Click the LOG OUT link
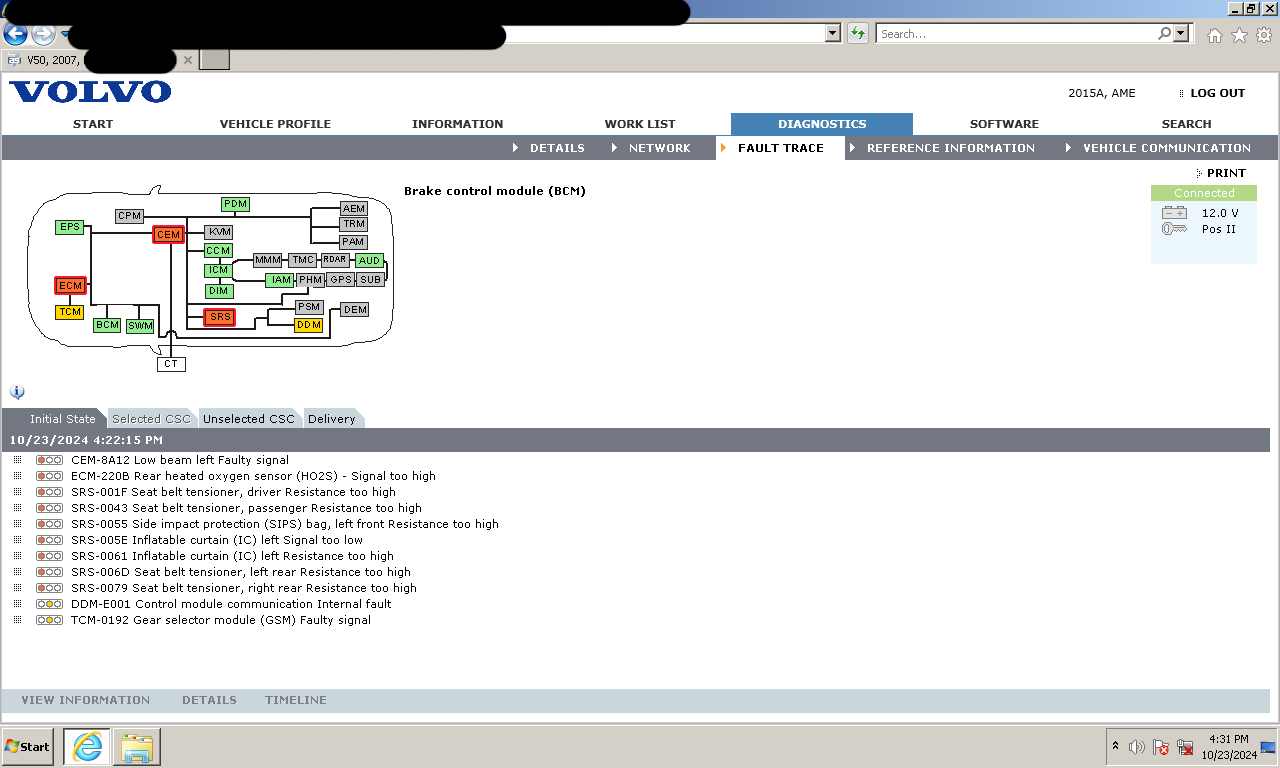Image resolution: width=1280 pixels, height=768 pixels. [x=1217, y=93]
